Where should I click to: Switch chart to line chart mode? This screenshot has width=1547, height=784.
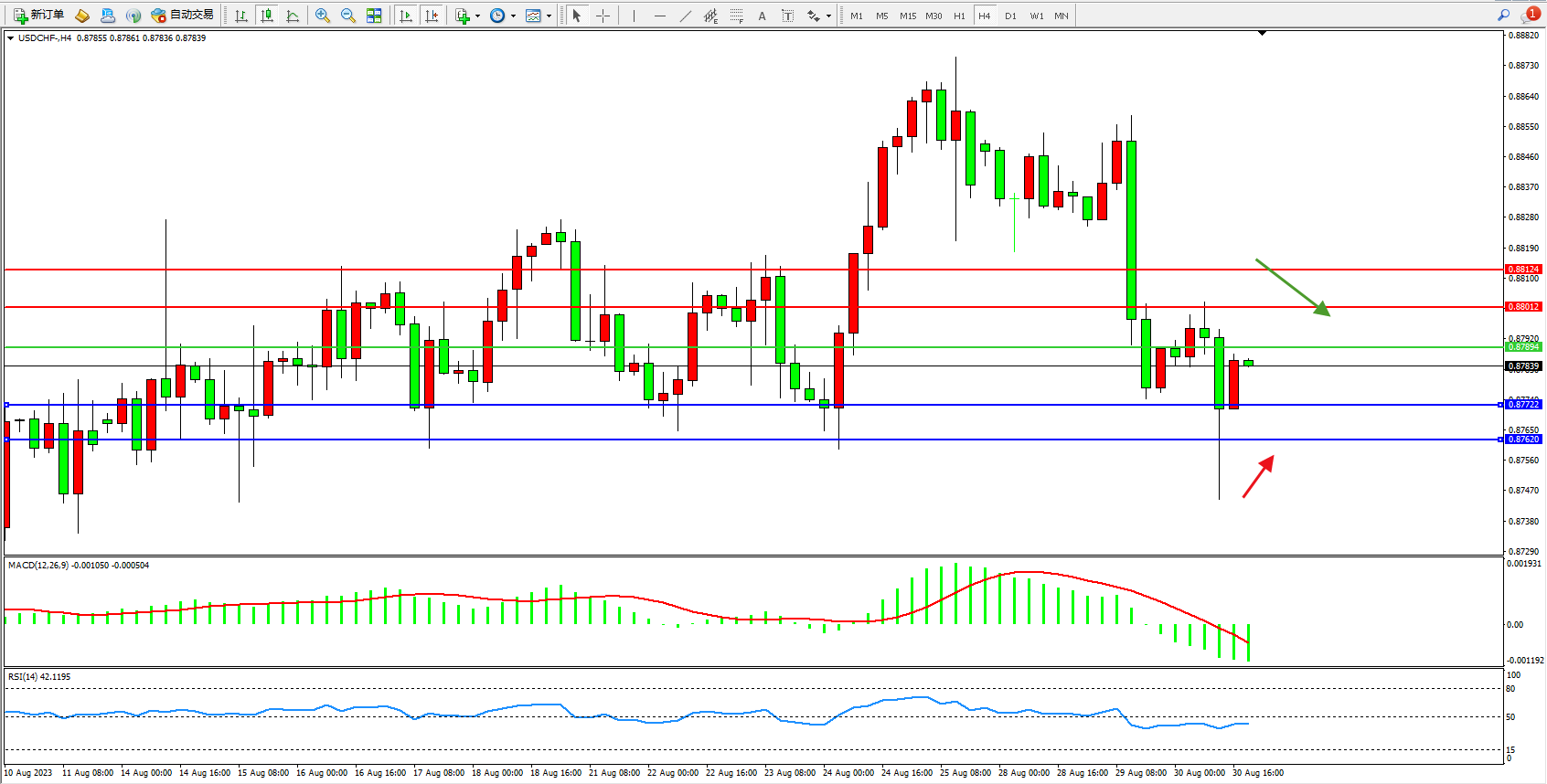tap(293, 16)
